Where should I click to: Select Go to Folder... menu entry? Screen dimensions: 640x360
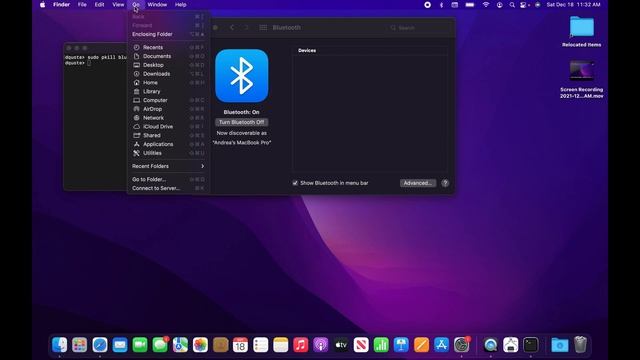coord(168,179)
